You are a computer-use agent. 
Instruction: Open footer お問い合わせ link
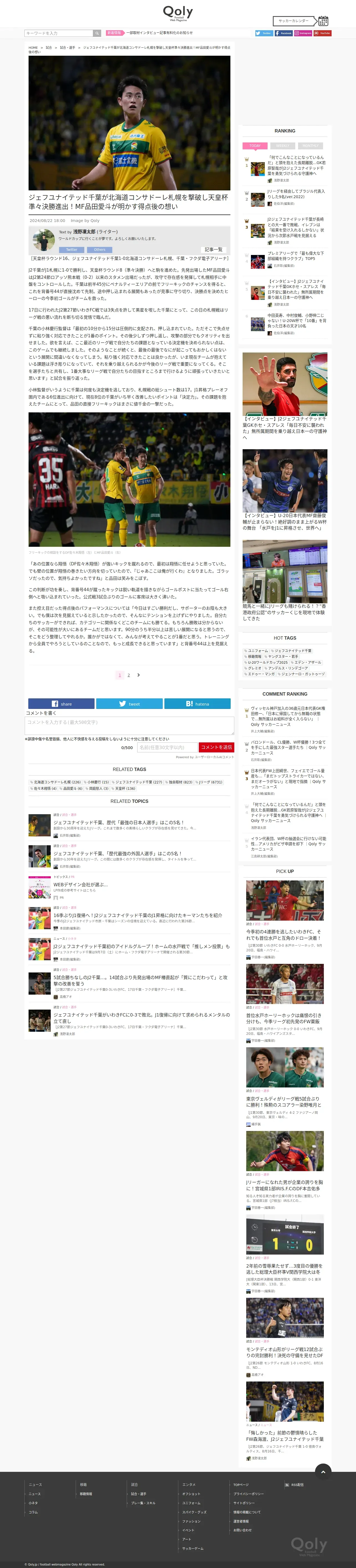242,1530
